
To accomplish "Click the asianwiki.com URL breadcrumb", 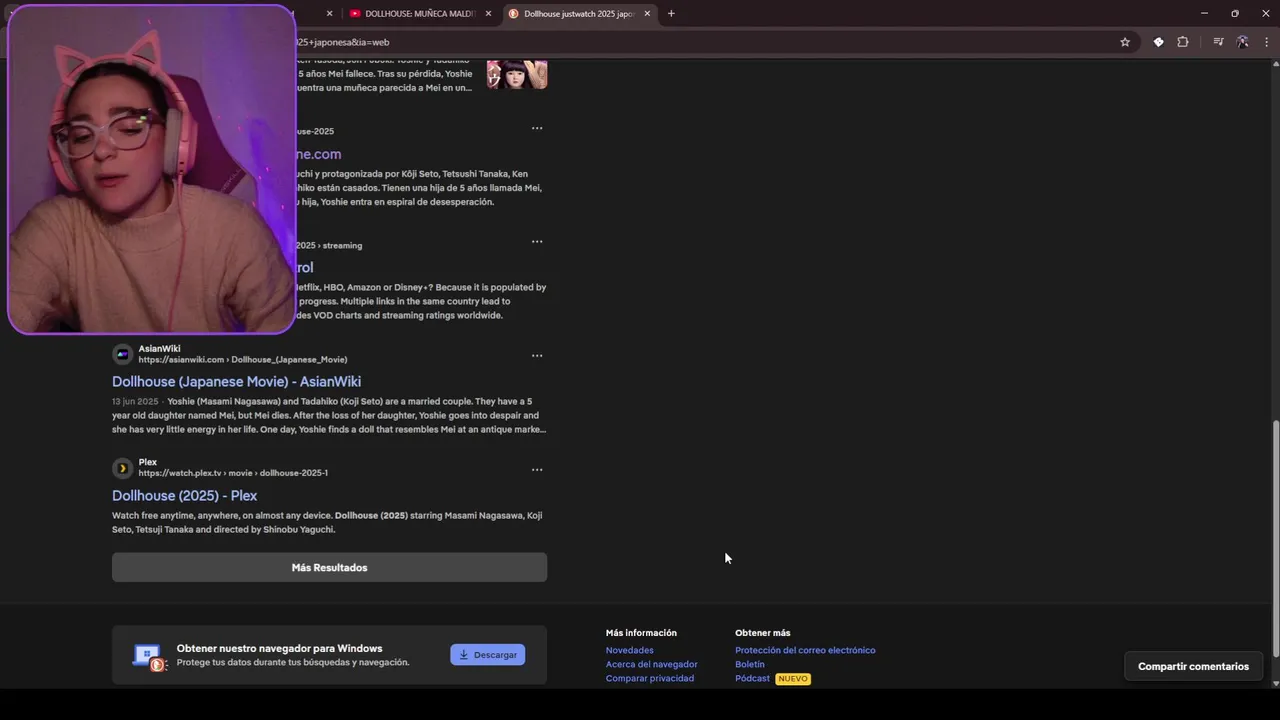I will click(x=243, y=360).
